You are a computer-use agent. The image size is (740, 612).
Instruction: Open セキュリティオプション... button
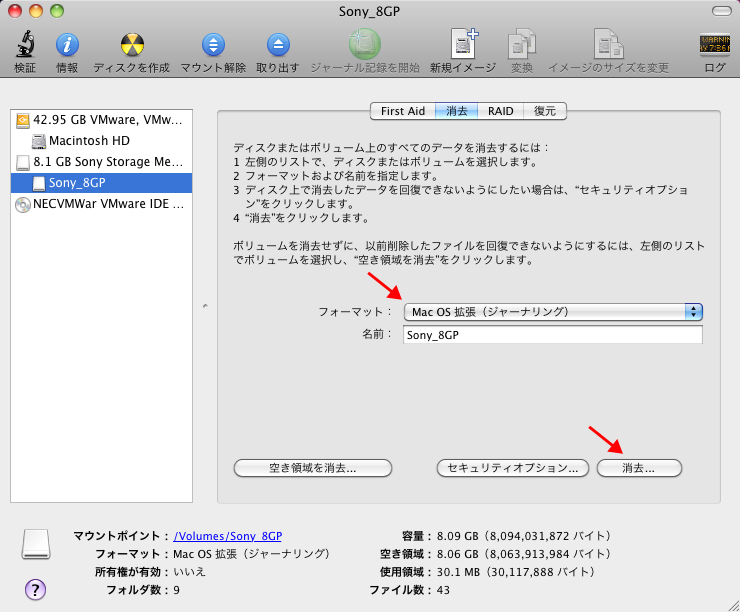click(513, 468)
